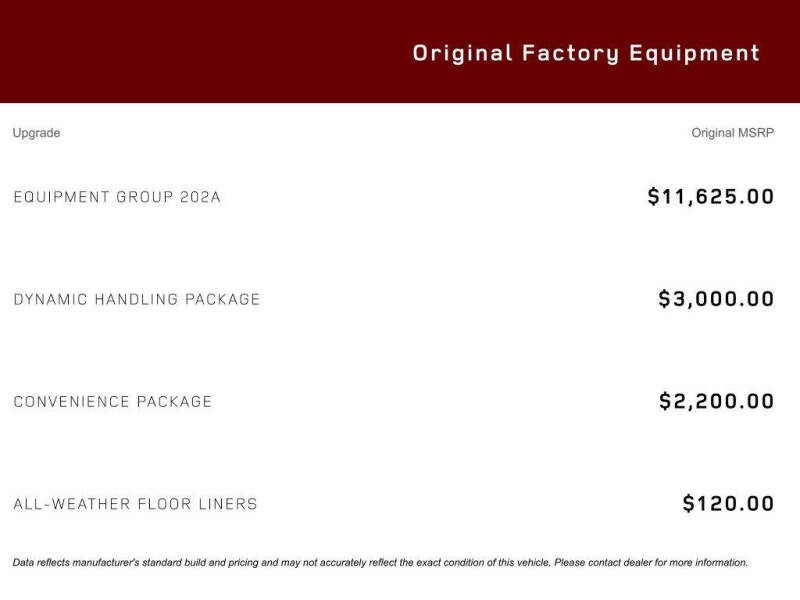Click the word PACKAGE in Convenience Package
The height and width of the screenshot is (600, 800).
174,402
